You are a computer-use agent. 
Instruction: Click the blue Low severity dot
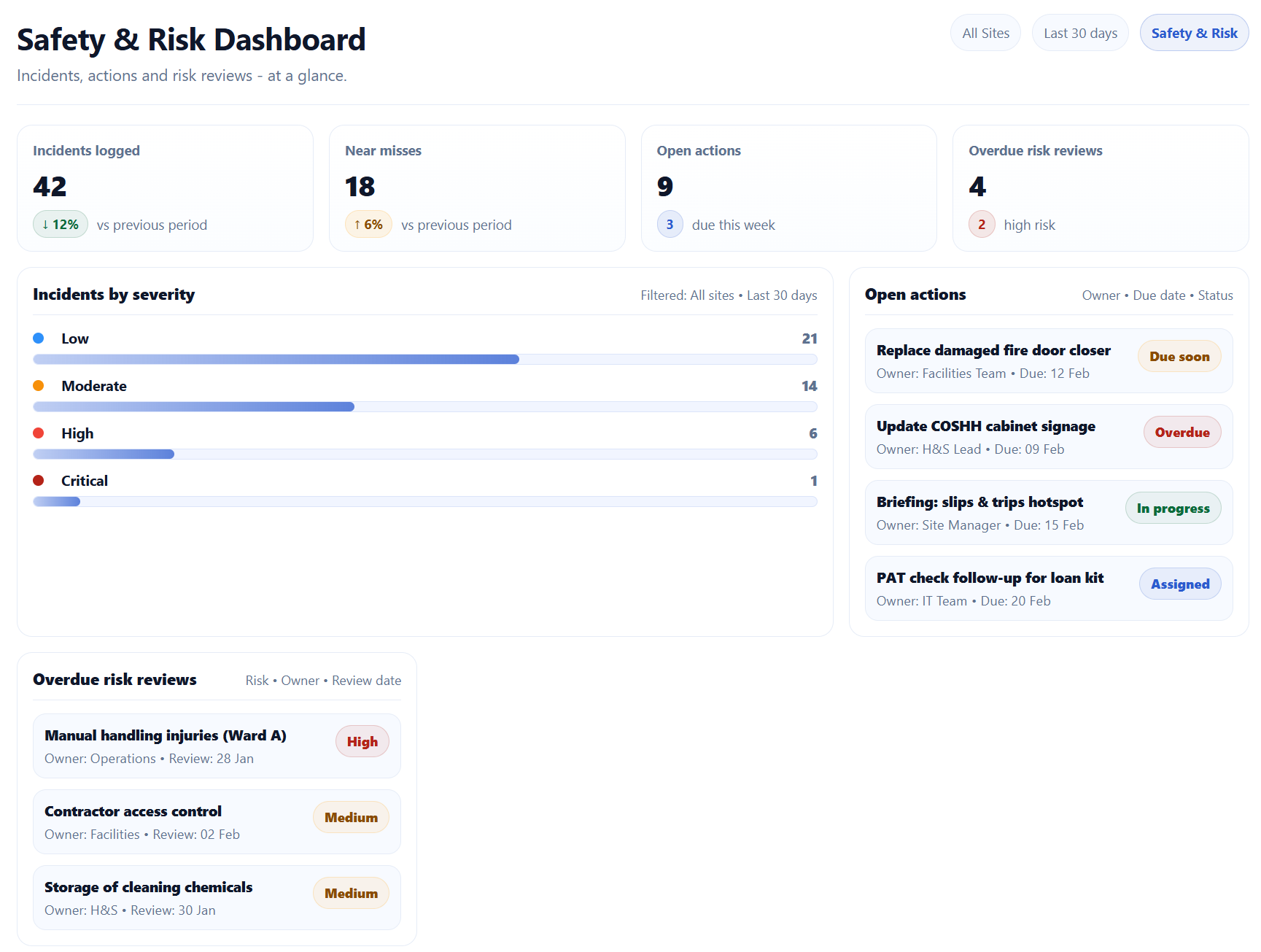(x=39, y=338)
